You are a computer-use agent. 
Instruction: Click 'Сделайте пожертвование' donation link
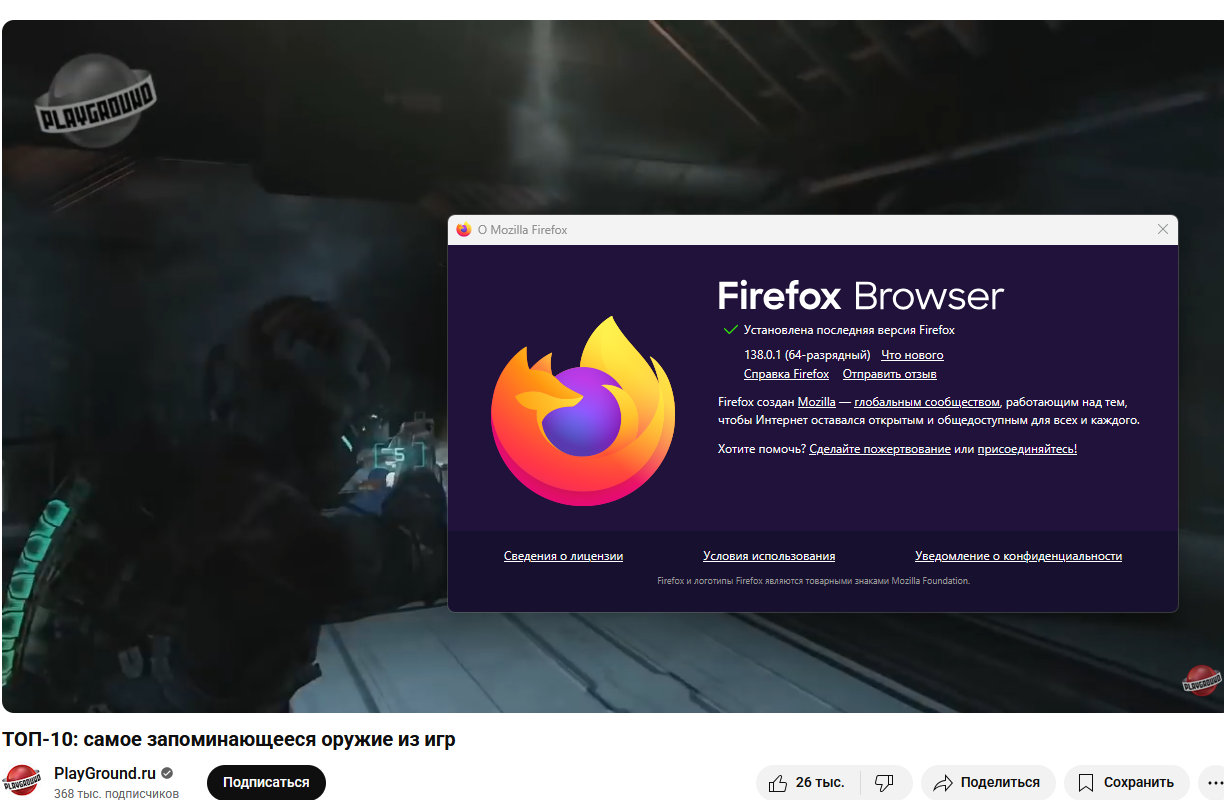click(x=880, y=449)
